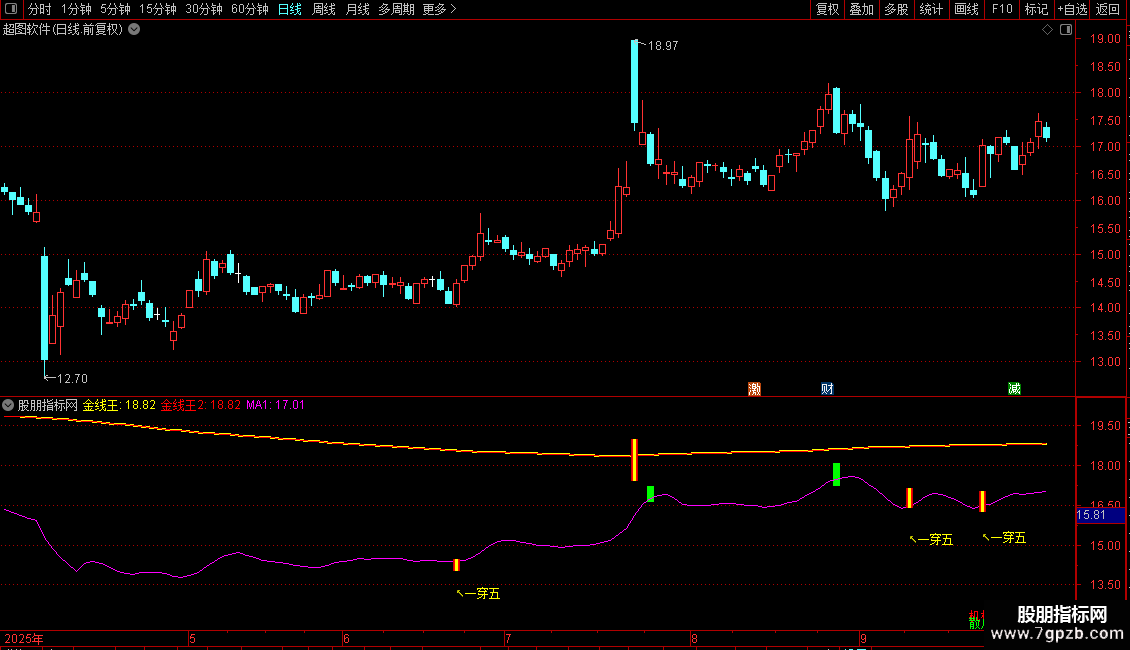This screenshot has width=1130, height=650.
Task: Click the diamond icon above the chart
Action: click(x=1048, y=30)
